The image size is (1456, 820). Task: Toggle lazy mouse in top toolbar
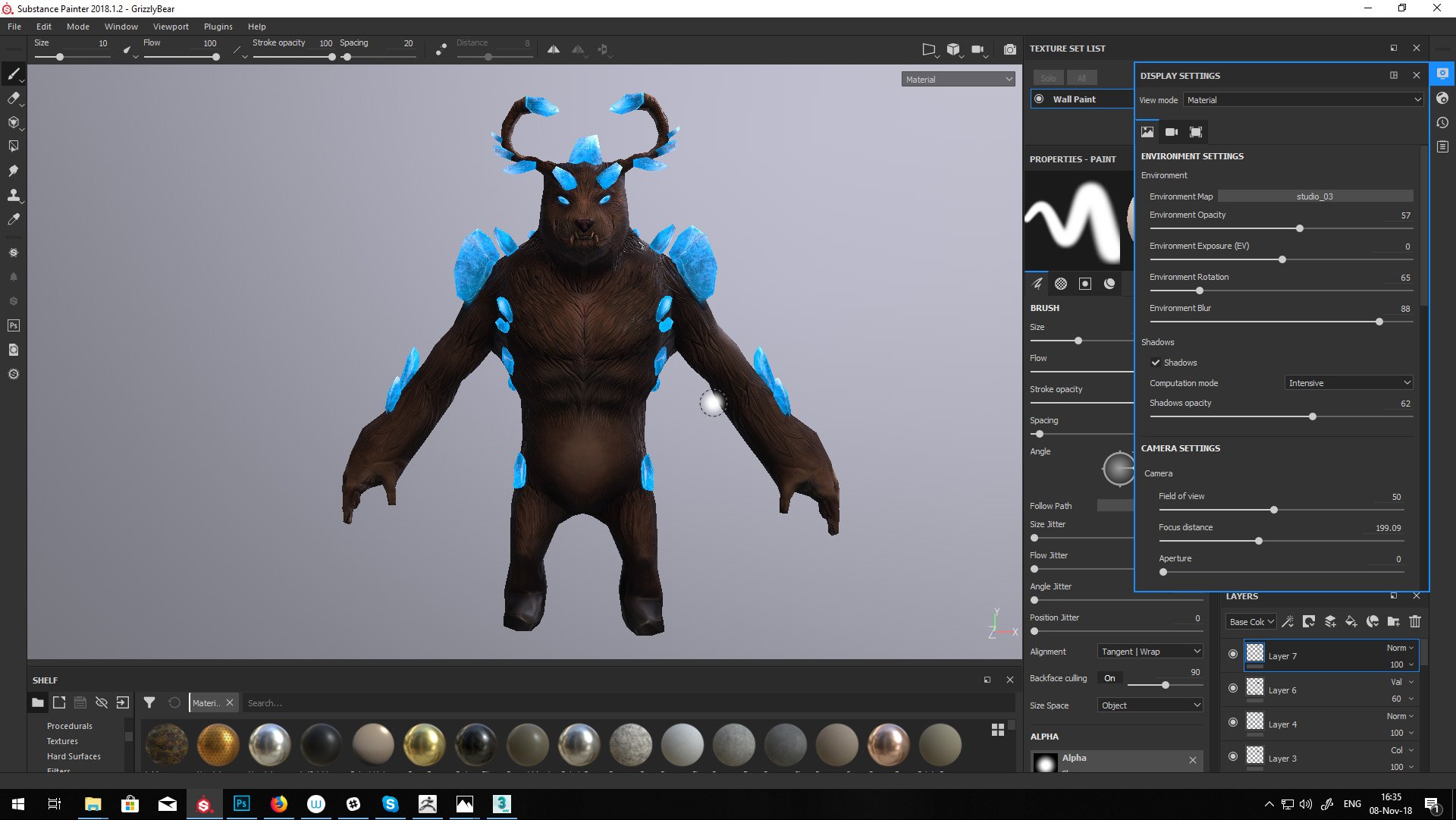point(441,50)
